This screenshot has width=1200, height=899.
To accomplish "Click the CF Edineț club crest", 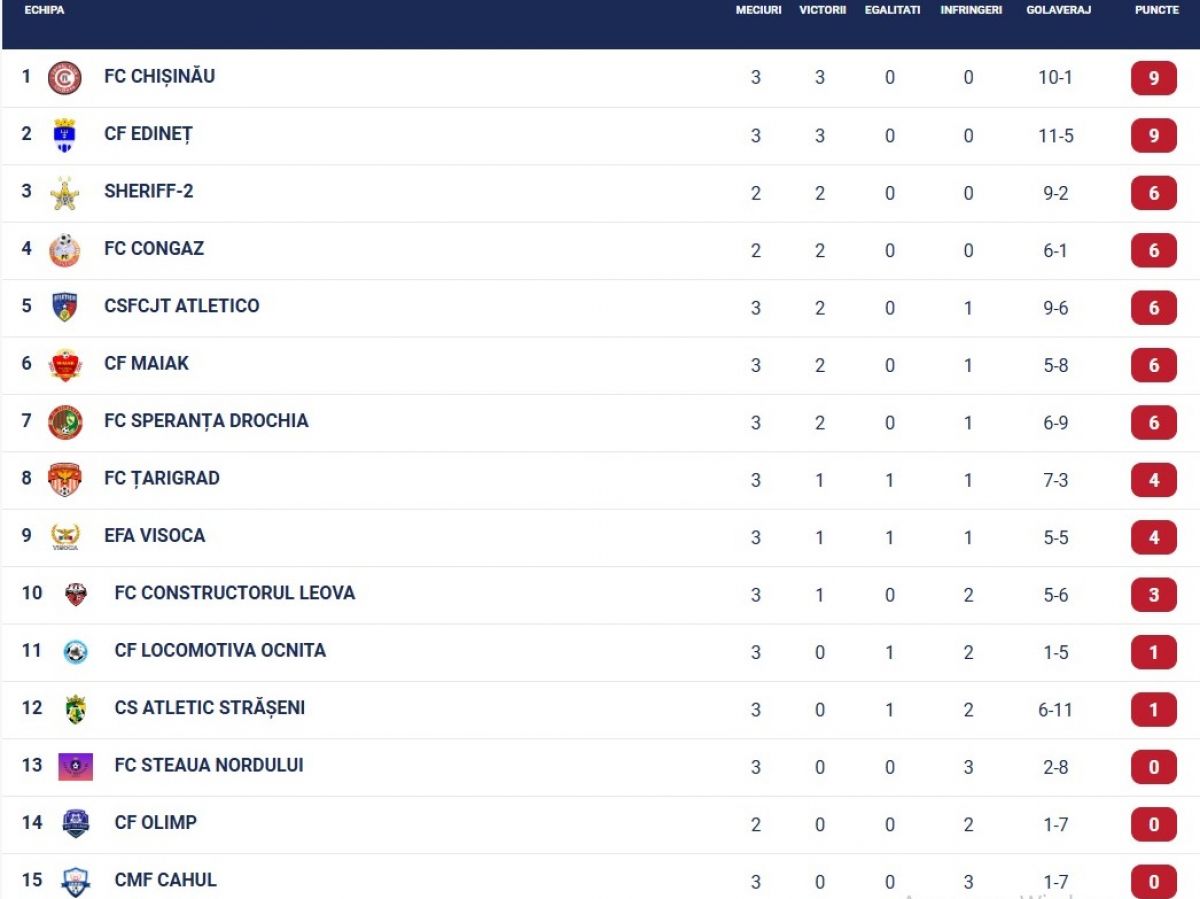I will pos(65,135).
